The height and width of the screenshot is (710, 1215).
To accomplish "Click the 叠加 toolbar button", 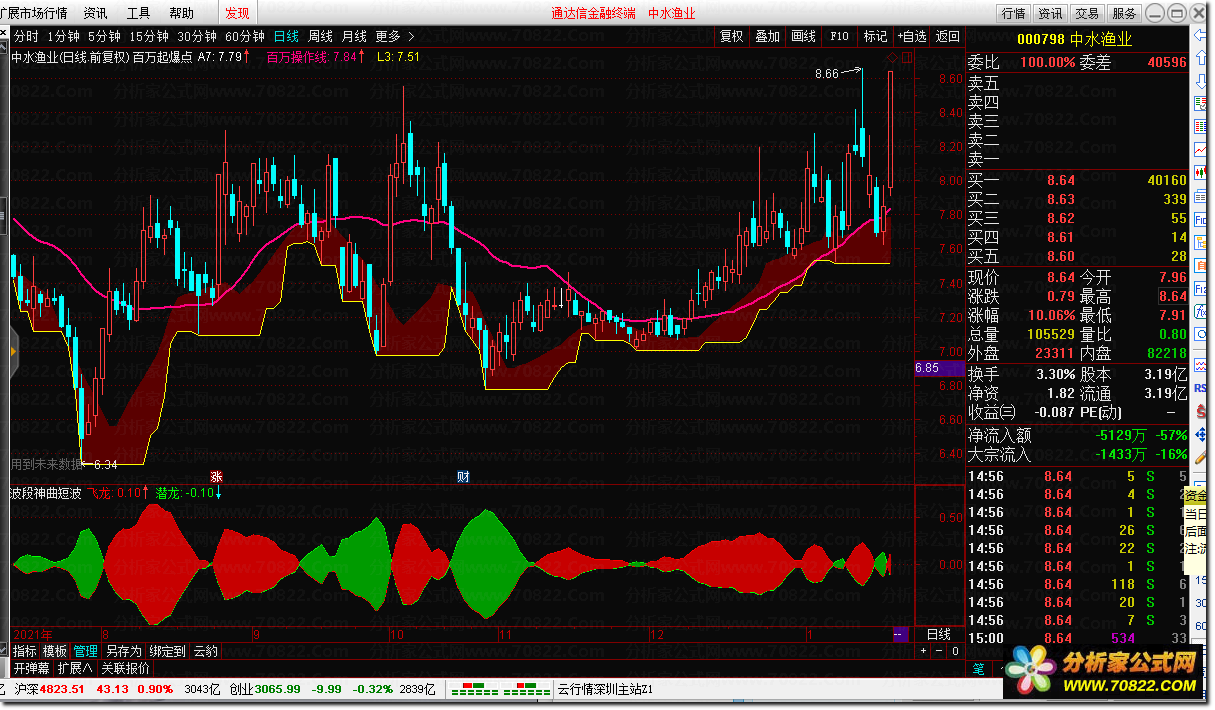I will [x=768, y=36].
